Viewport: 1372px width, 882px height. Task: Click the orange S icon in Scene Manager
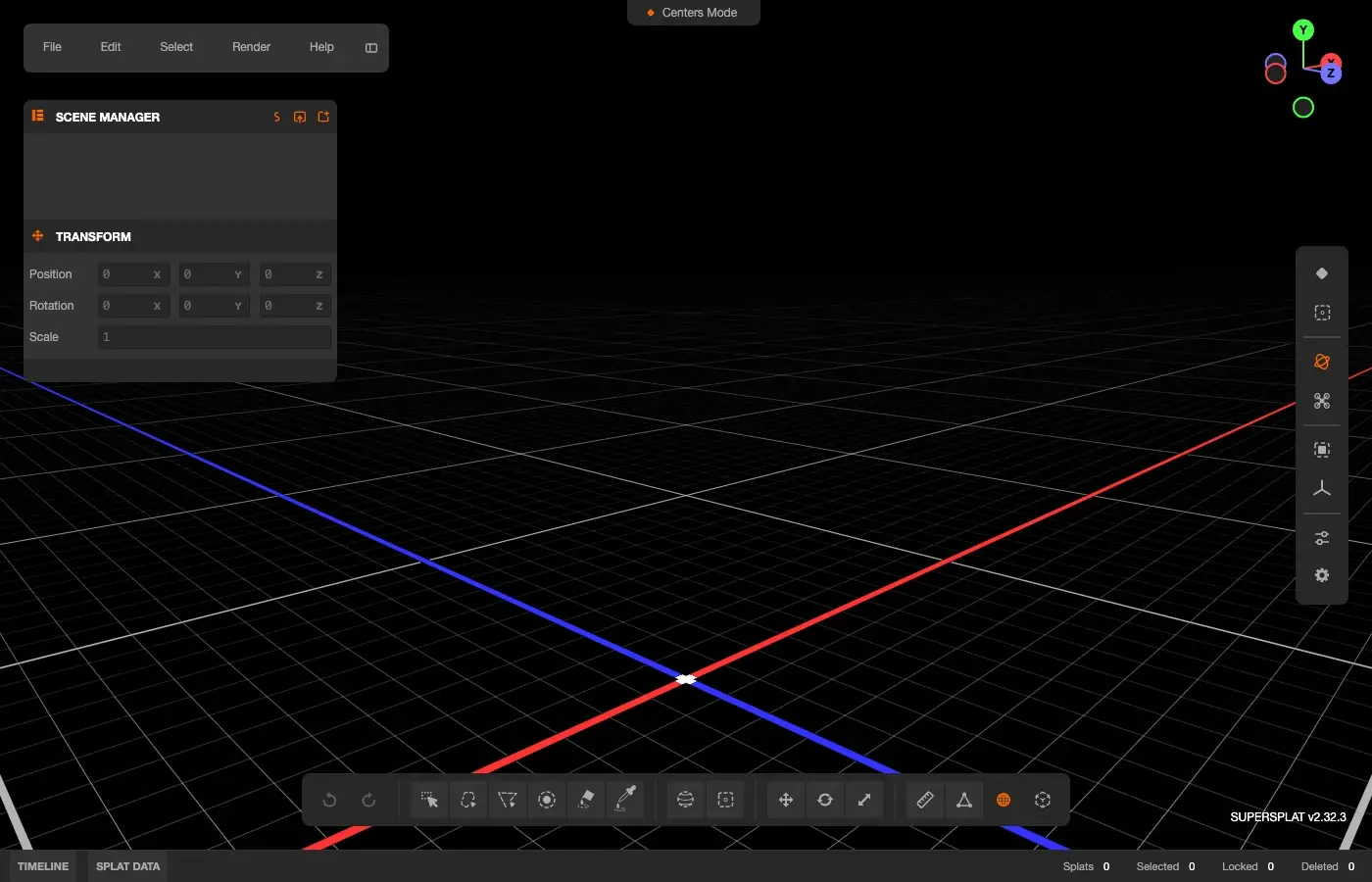pyautogui.click(x=276, y=117)
